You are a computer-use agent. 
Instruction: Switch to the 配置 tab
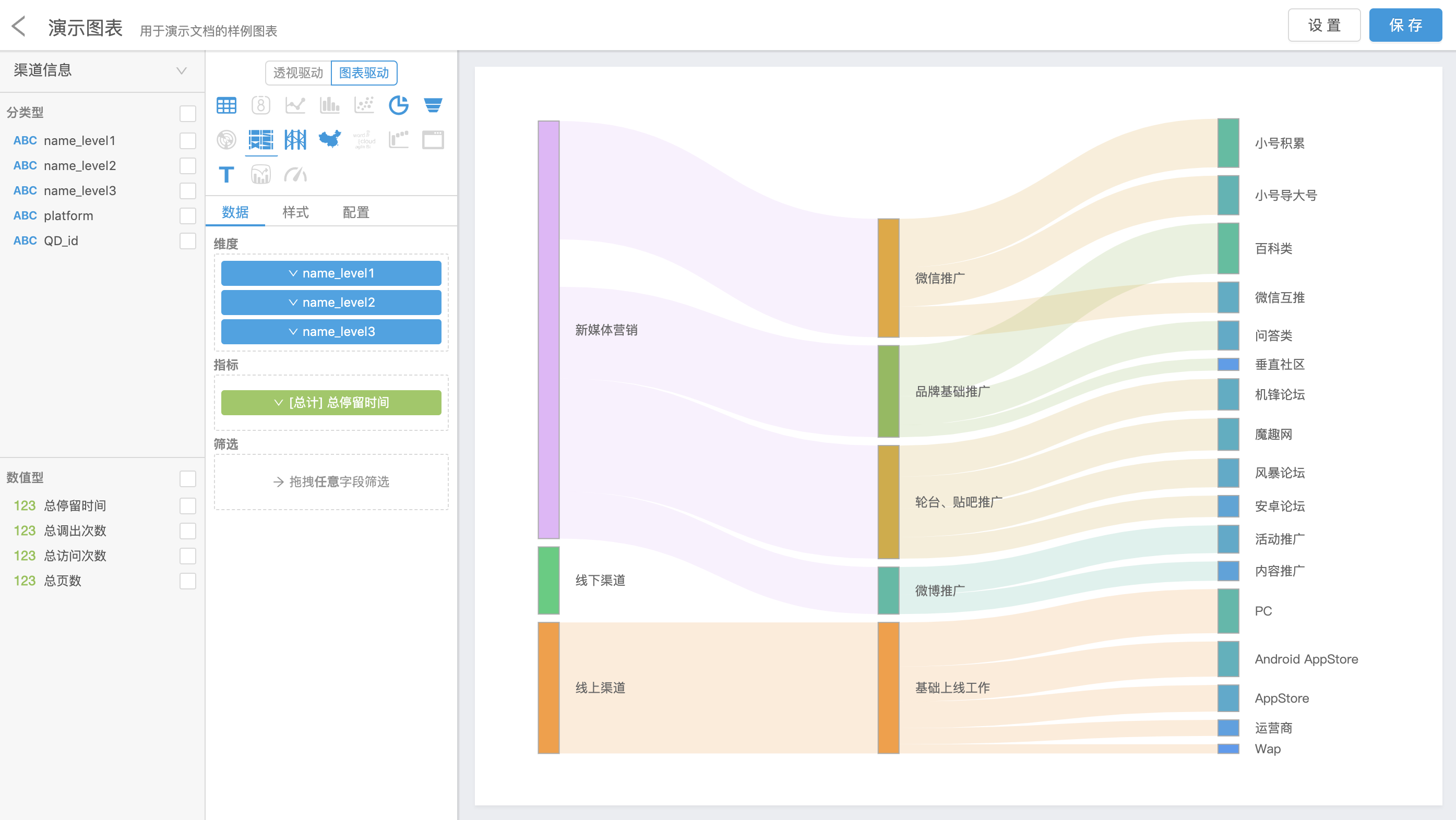pyautogui.click(x=355, y=212)
